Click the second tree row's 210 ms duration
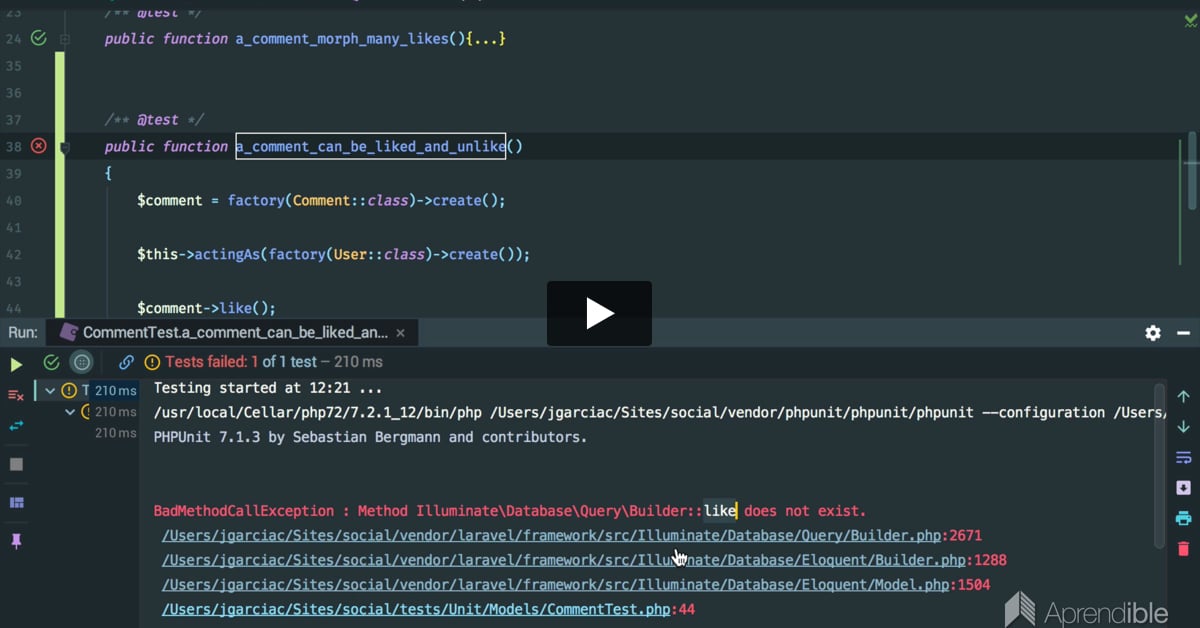The image size is (1200, 628). (116, 411)
